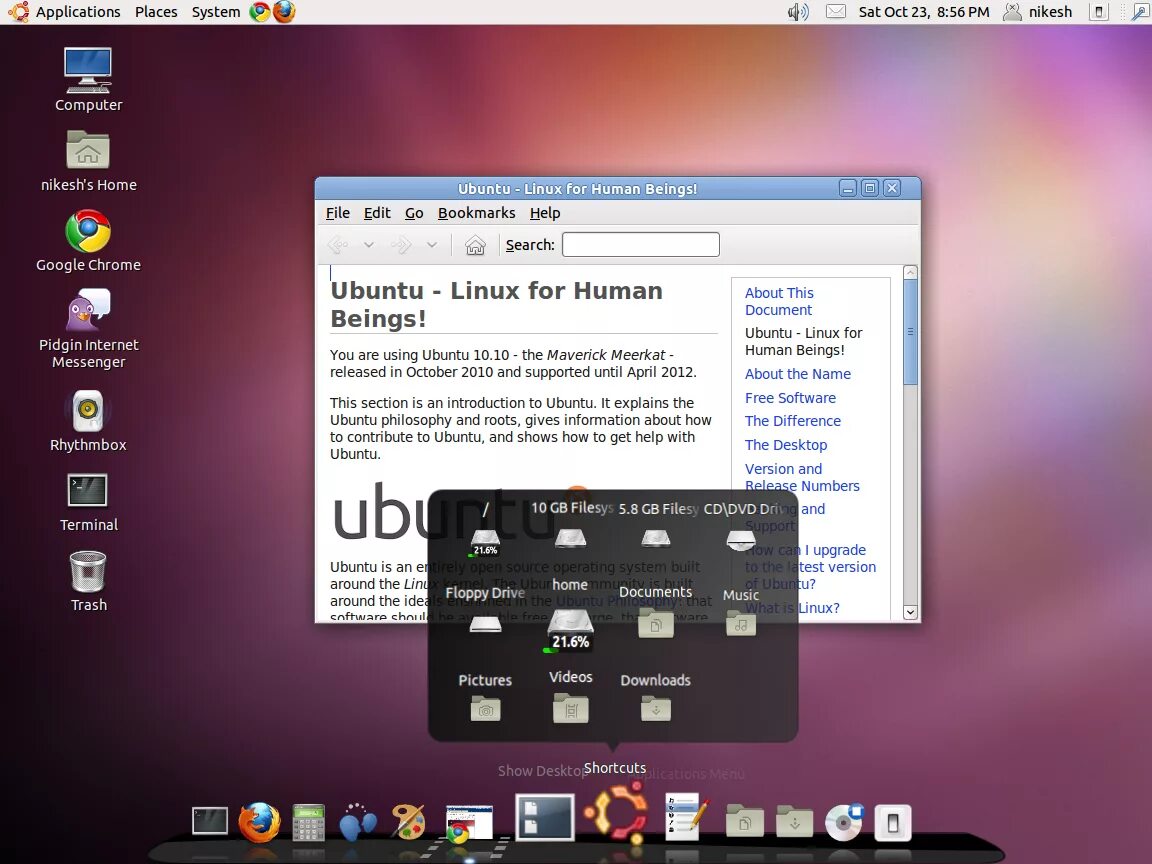This screenshot has width=1152, height=864.
Task: Click the help window scrollbar down arrow
Action: 910,612
